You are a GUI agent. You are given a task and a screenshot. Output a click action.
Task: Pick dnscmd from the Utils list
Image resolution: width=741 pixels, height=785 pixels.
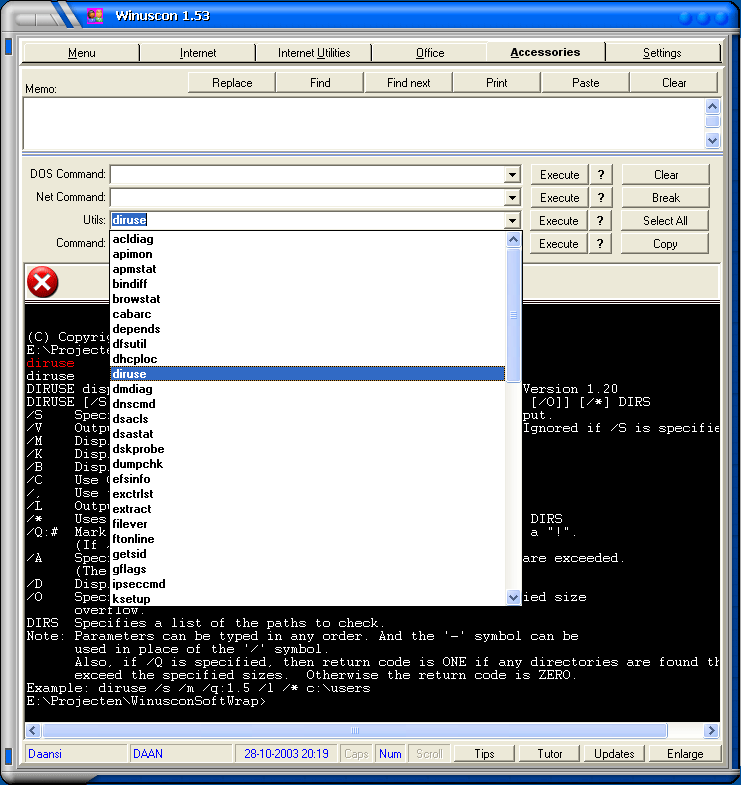click(x=307, y=404)
